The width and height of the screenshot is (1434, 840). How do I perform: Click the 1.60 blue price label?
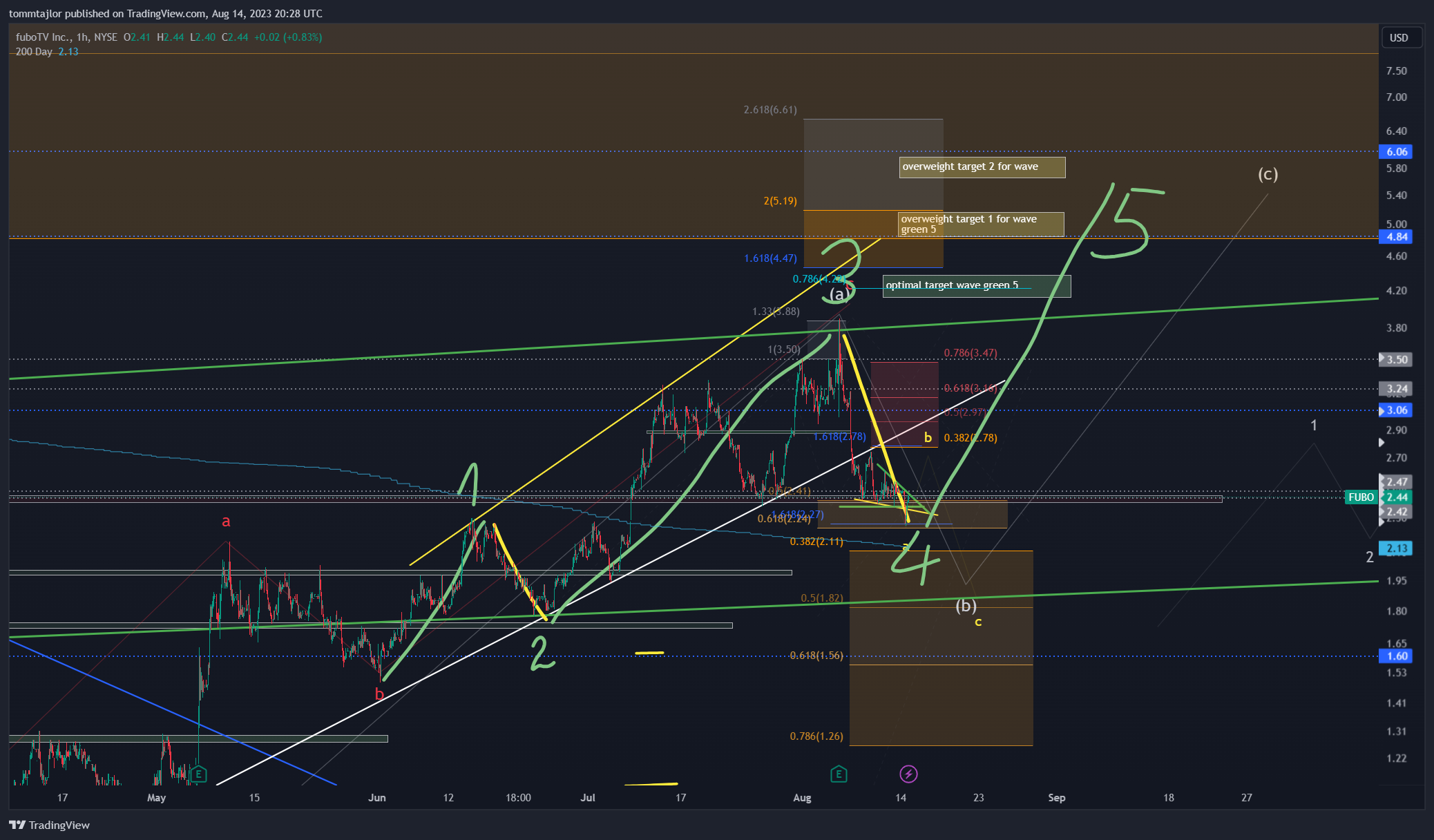tap(1396, 656)
